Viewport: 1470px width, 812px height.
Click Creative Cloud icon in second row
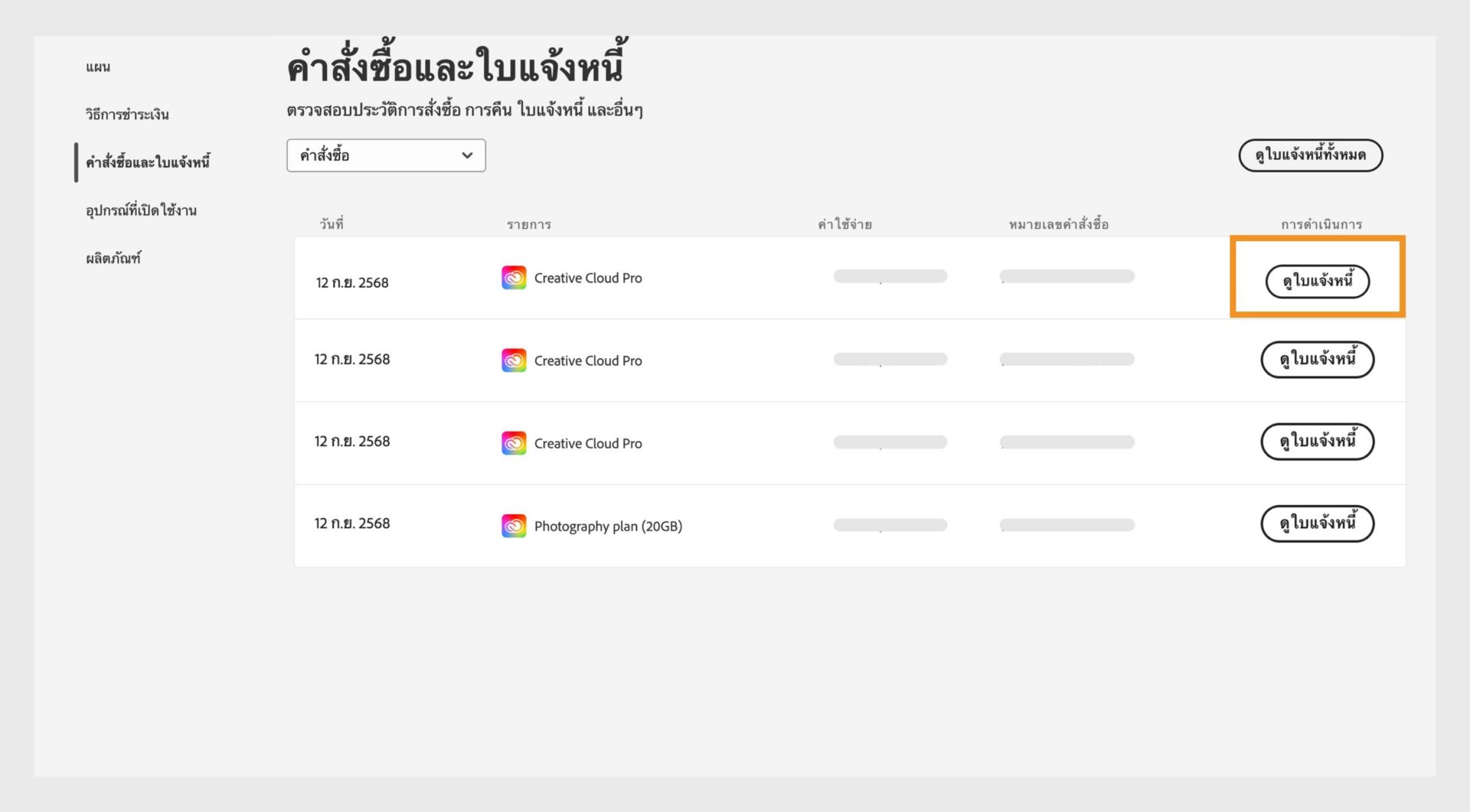coord(514,360)
